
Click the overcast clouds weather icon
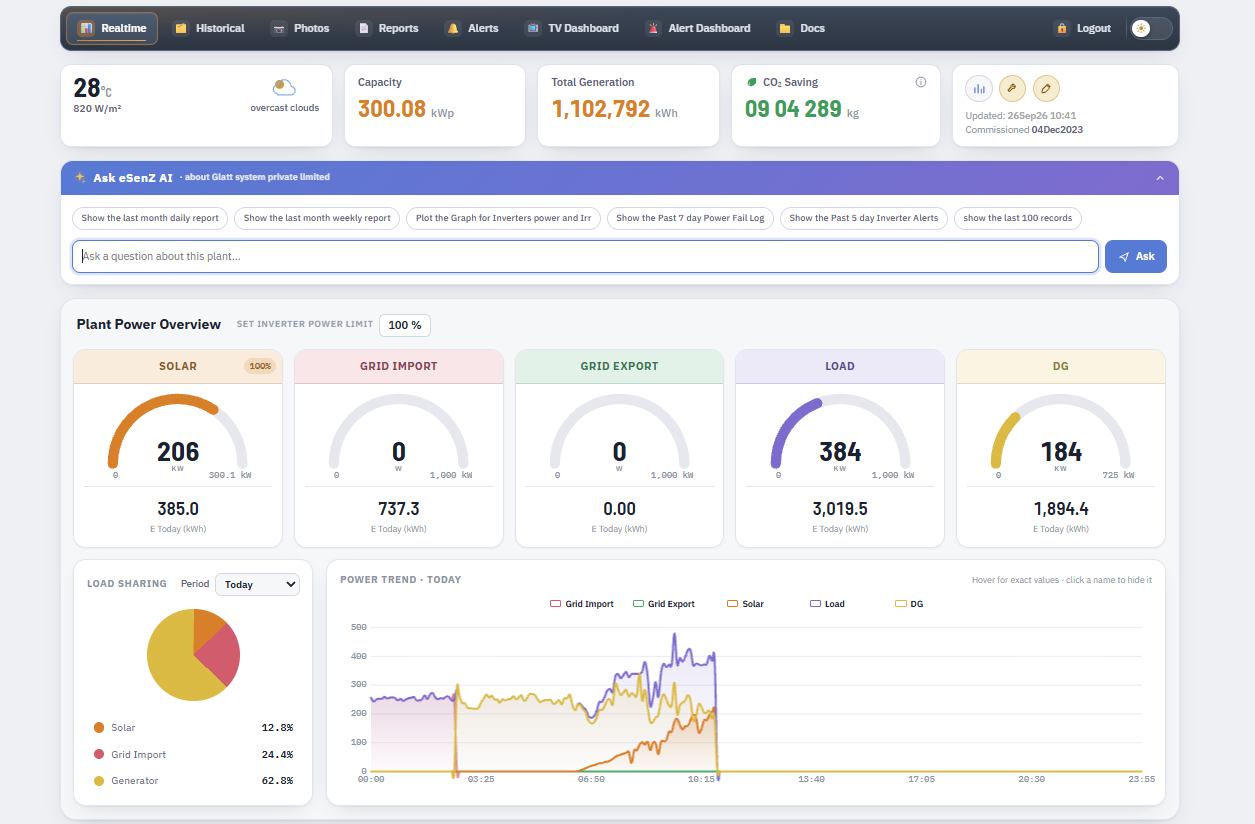click(284, 88)
